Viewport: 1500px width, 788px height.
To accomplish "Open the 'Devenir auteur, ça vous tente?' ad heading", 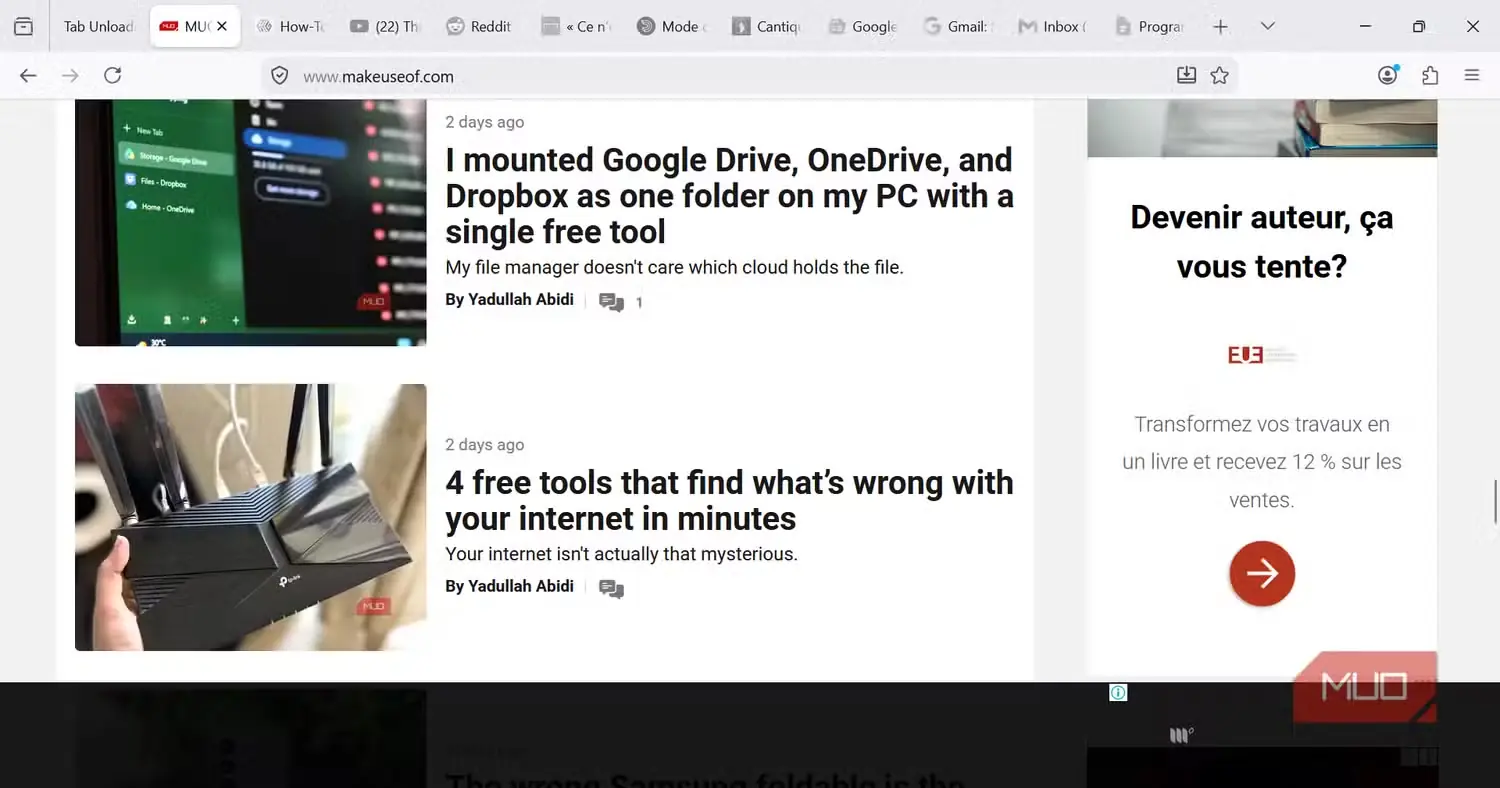I will point(1262,242).
